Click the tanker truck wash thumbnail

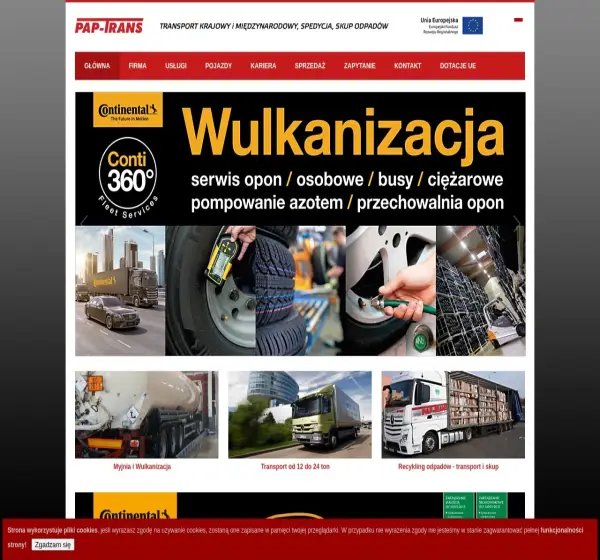point(147,415)
